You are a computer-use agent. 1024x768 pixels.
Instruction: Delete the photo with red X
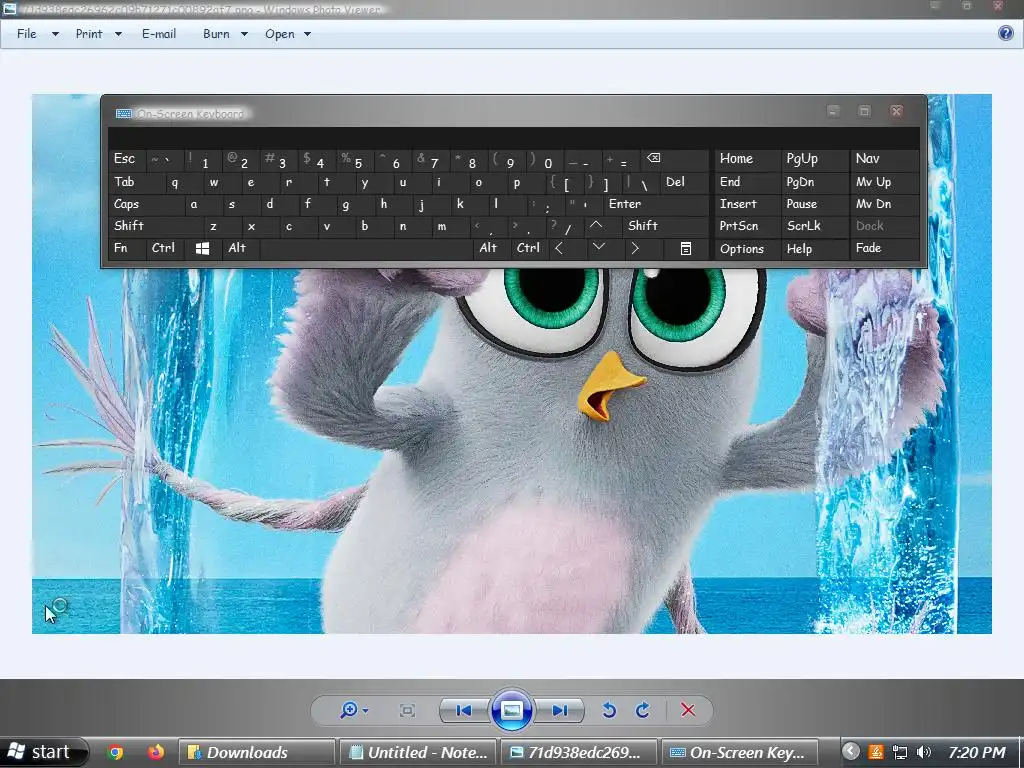click(688, 710)
